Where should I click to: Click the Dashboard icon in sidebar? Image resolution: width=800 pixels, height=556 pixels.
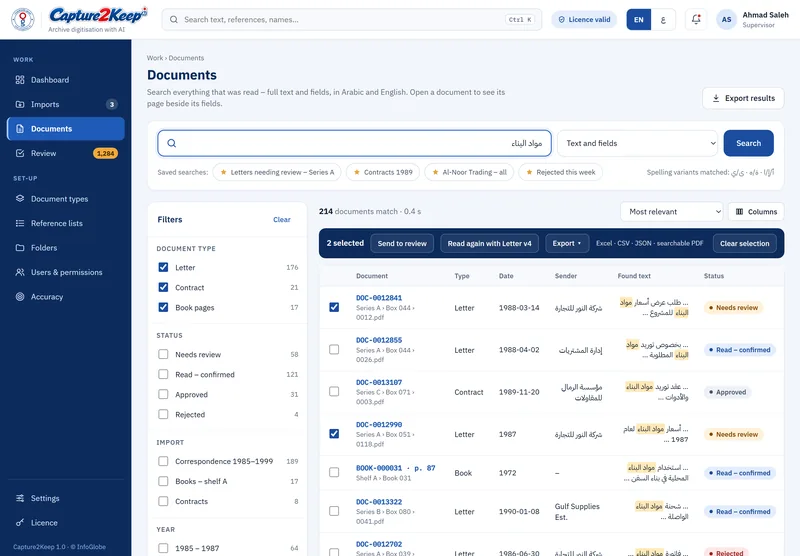[20, 80]
